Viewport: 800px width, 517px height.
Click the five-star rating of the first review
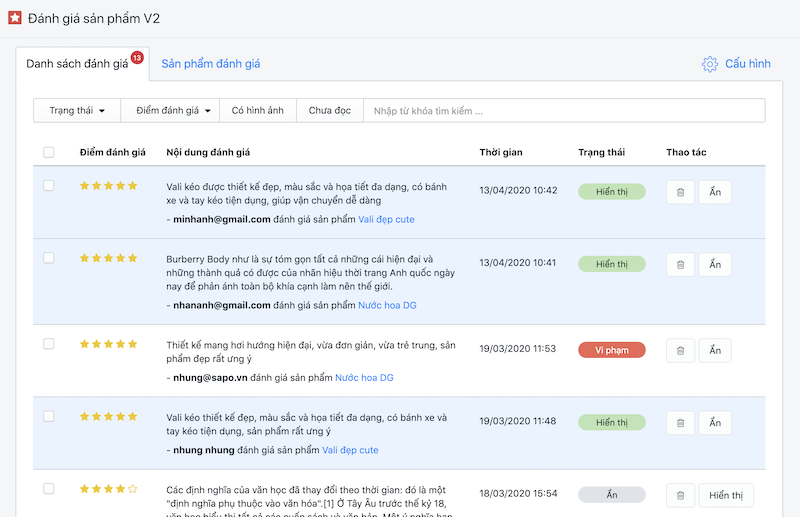[108, 186]
